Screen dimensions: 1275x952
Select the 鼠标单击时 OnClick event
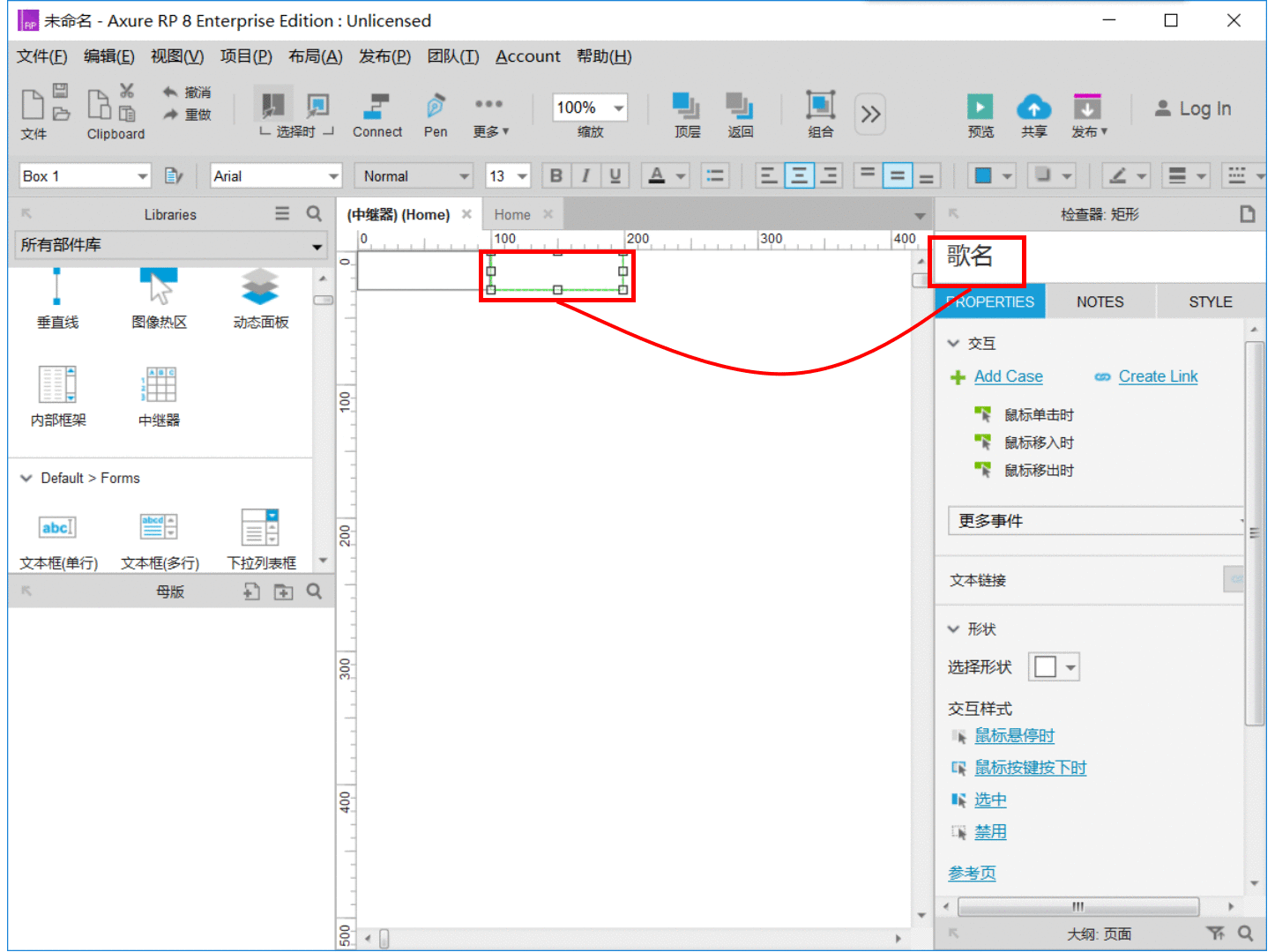(x=1039, y=414)
